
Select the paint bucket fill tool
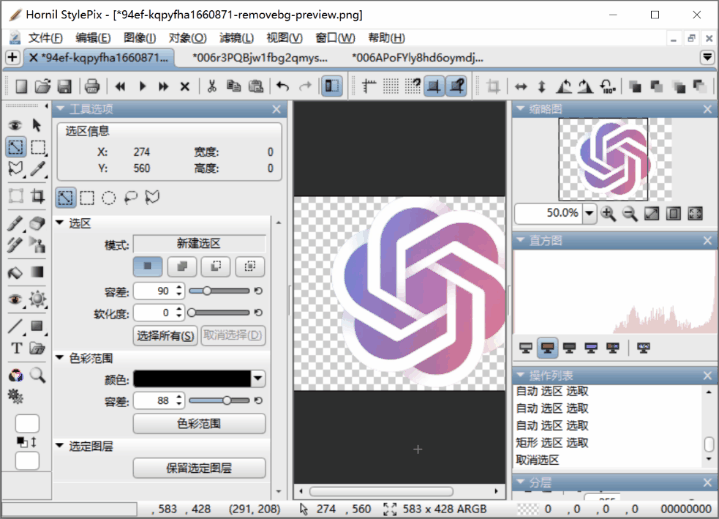(x=15, y=272)
